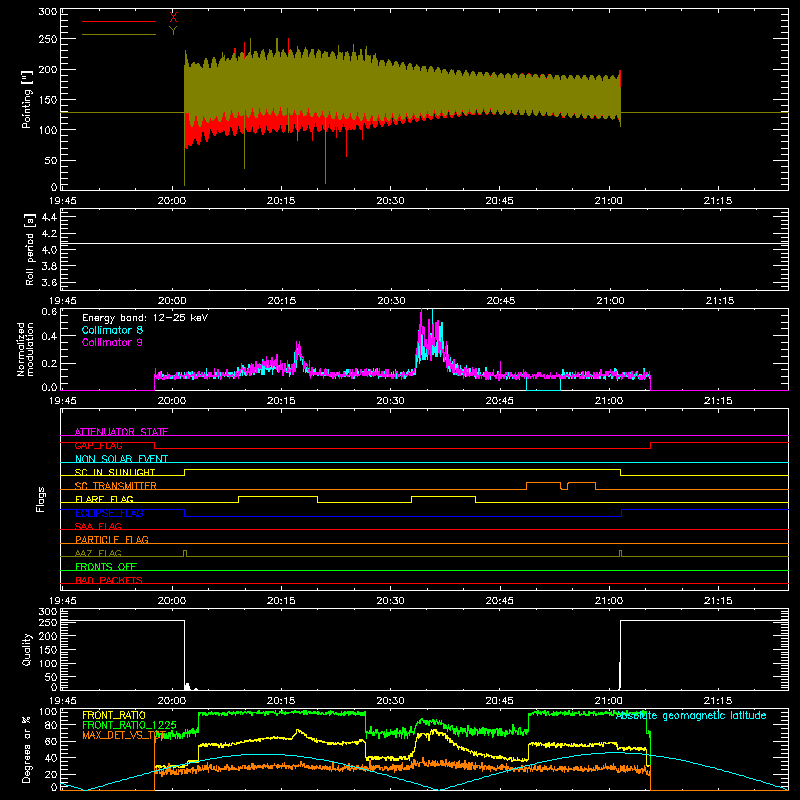Click the 'Degrees or %' axis title
Screen dimensions: 800x800
pos(27,749)
